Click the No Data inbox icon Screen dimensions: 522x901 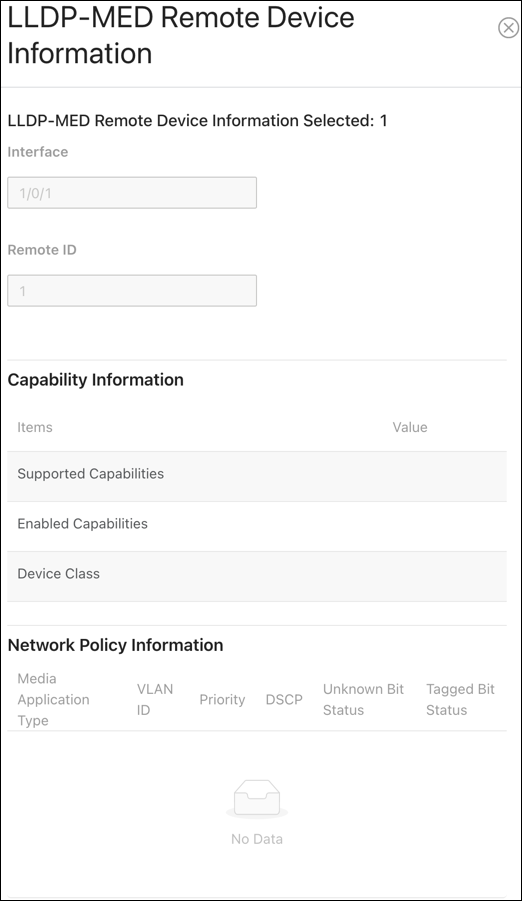pyautogui.click(x=257, y=799)
